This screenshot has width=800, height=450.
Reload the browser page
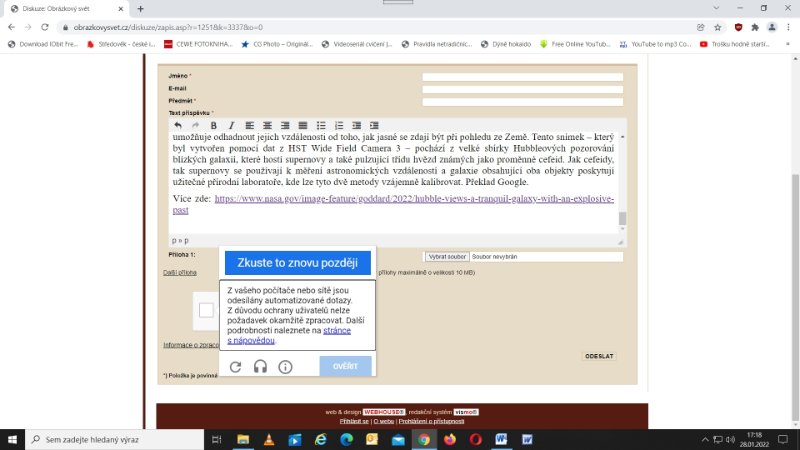(45, 27)
